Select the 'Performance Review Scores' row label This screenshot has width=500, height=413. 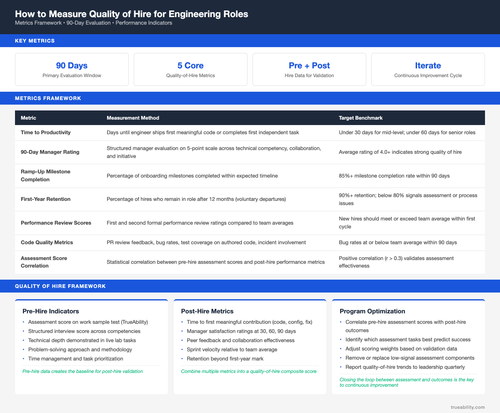56,223
